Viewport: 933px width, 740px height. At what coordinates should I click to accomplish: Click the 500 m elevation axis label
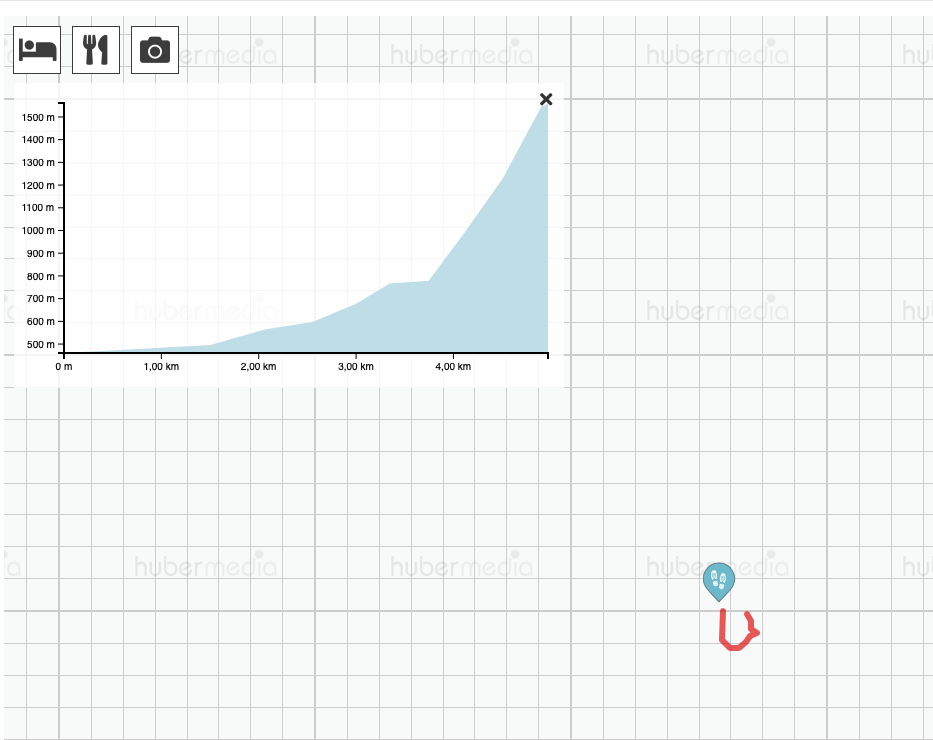(x=40, y=344)
